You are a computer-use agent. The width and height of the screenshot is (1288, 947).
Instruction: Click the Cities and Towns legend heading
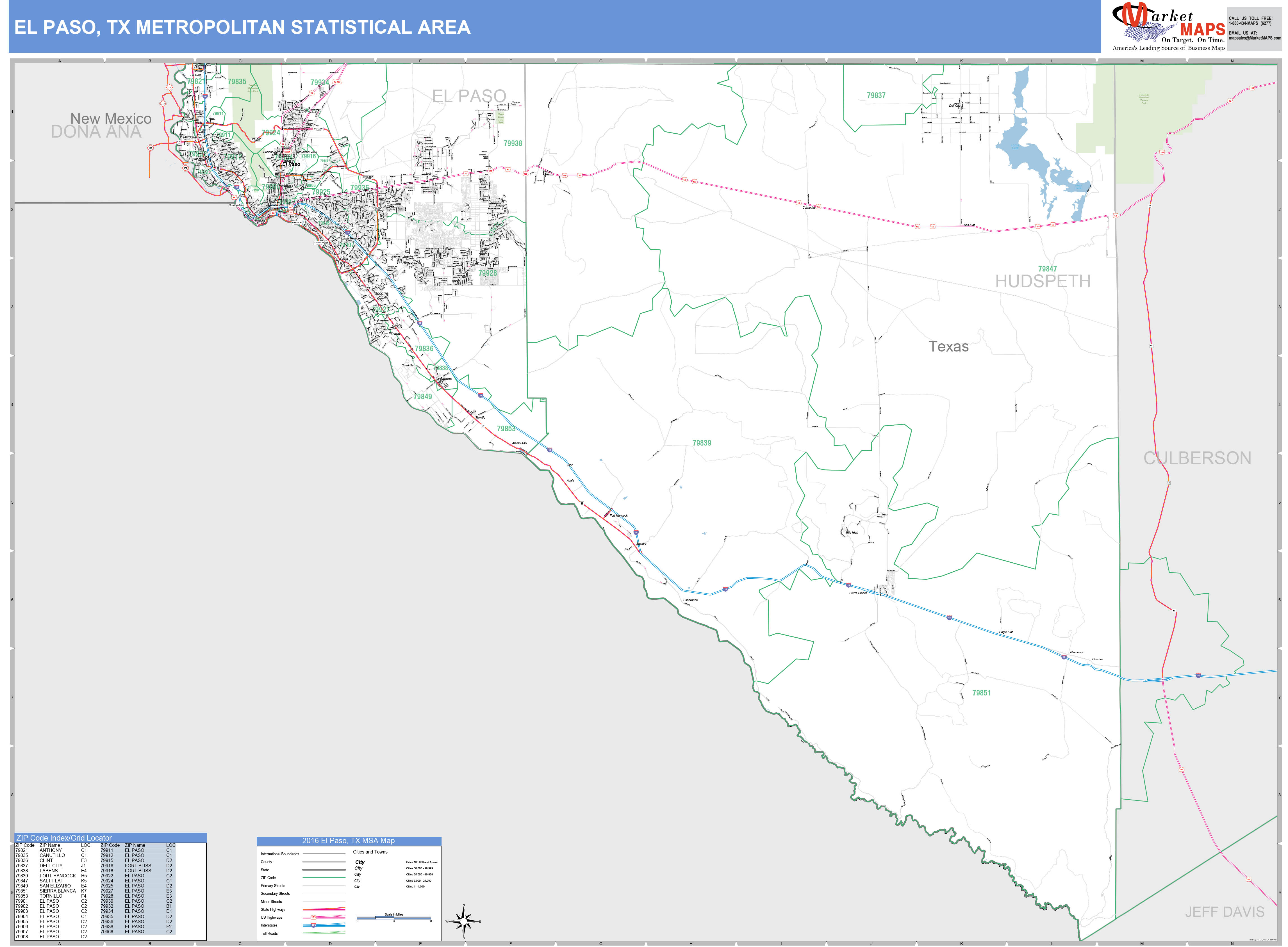tap(370, 852)
